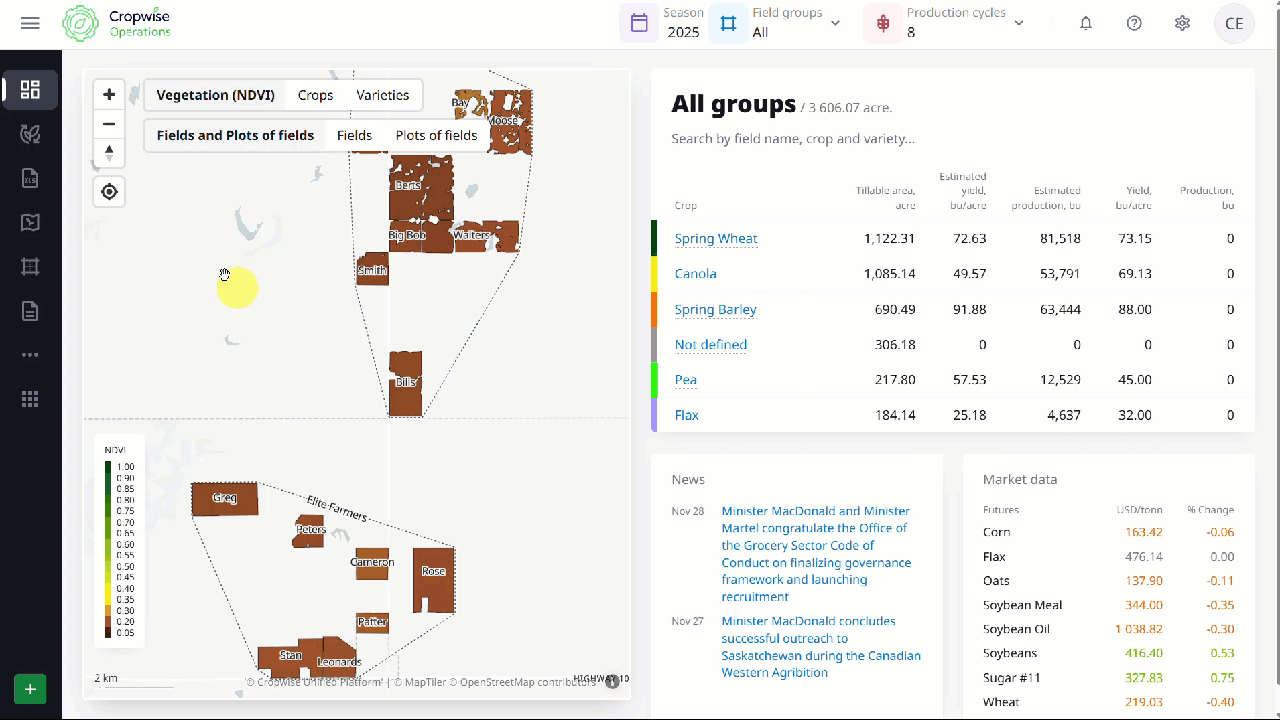This screenshot has height=720, width=1280.
Task: Open the XLS reports sidebar icon
Action: (30, 177)
